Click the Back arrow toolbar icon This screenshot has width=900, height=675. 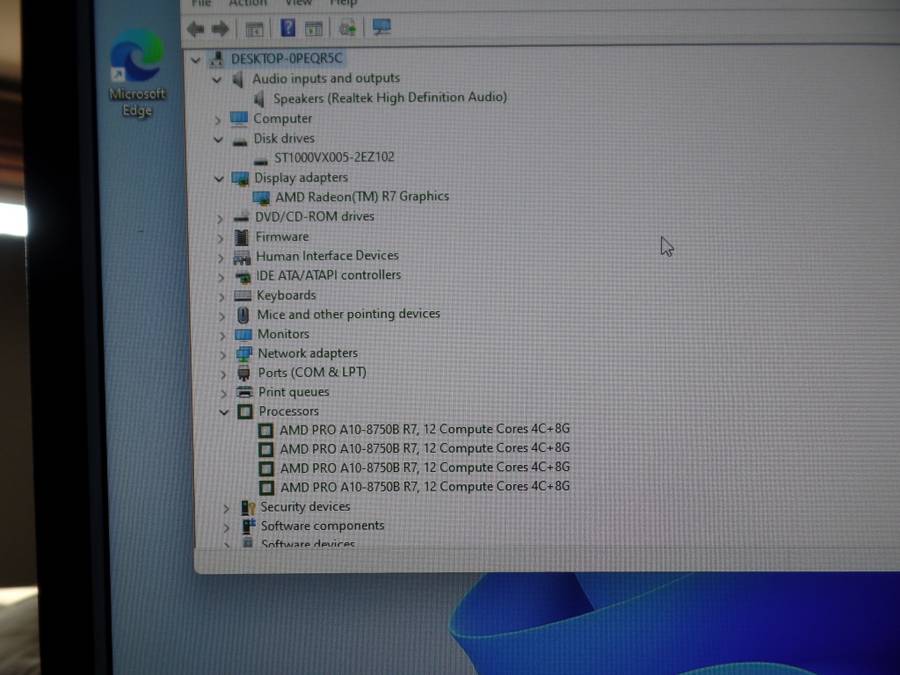196,29
